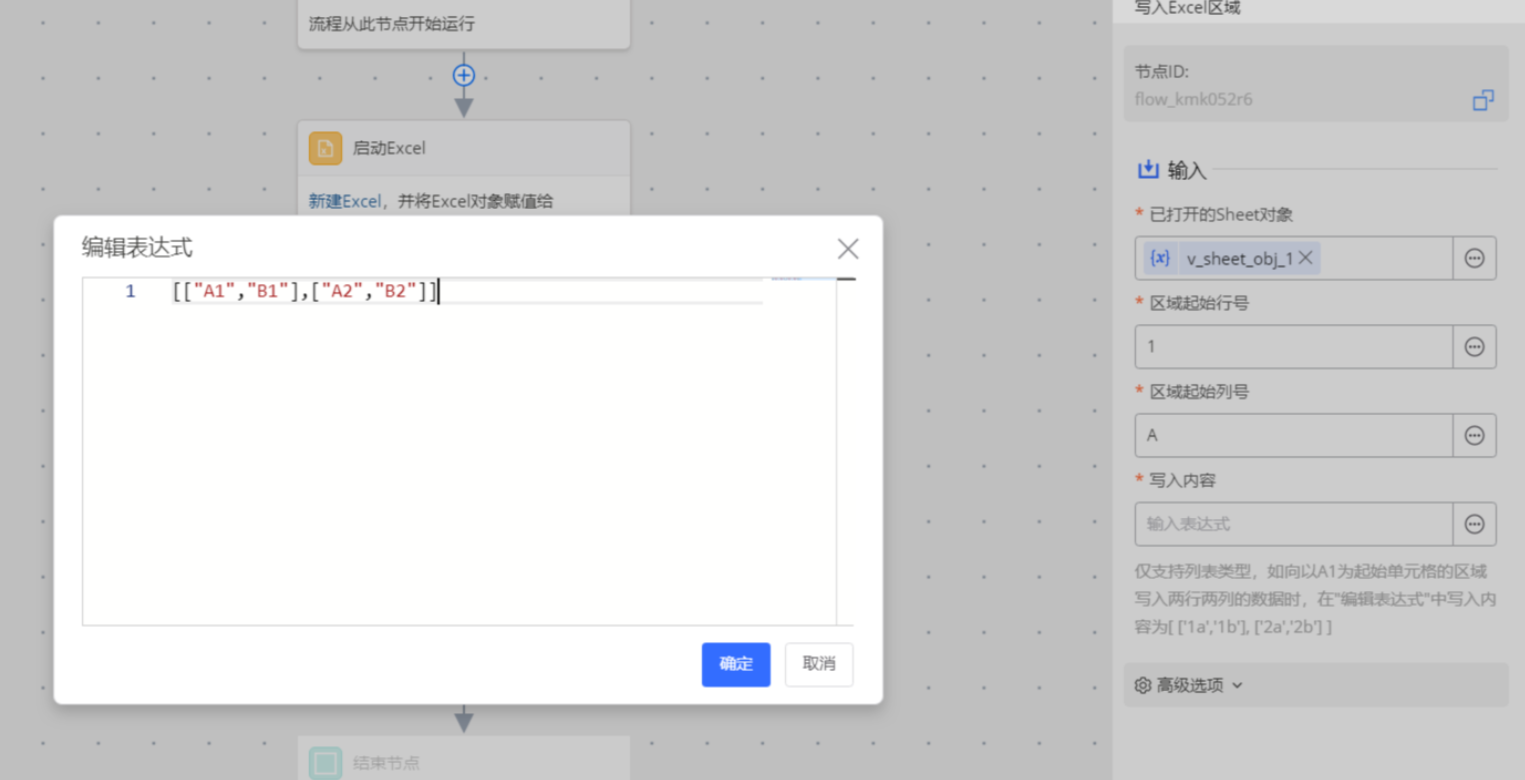Click the 结束节点 node icon
The image size is (1525, 780).
[x=325, y=763]
